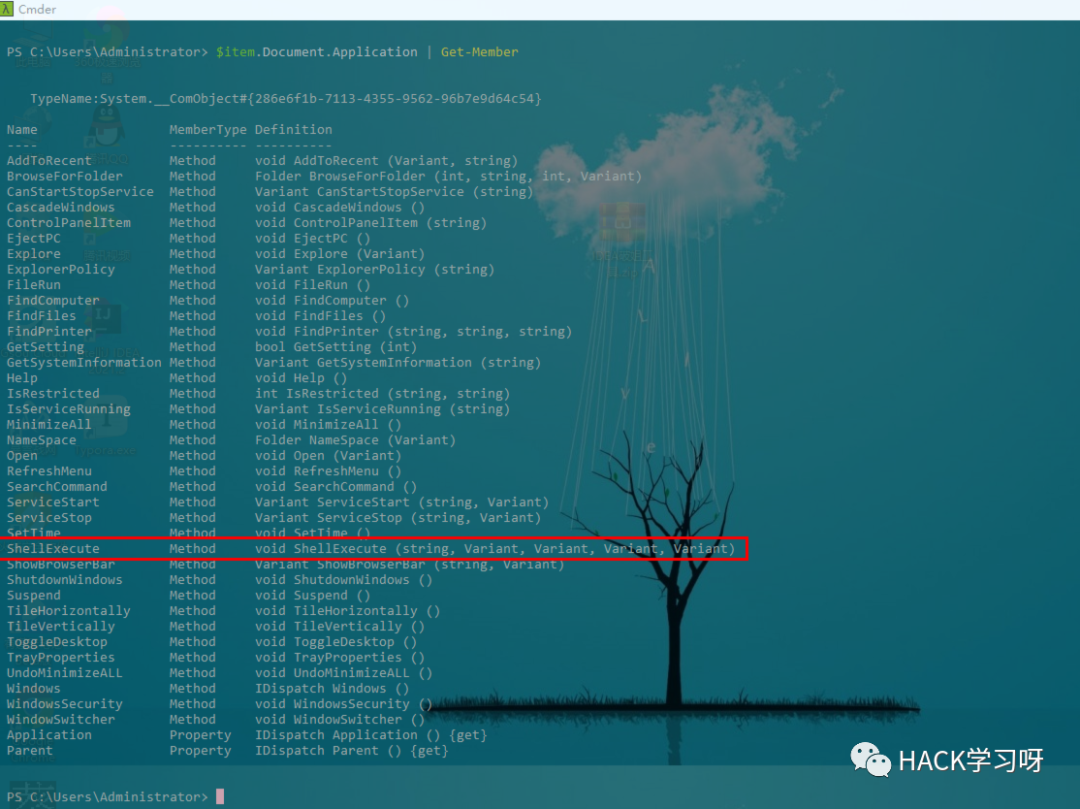Select the NameSpace method name
1080x809 pixels.
click(41, 440)
